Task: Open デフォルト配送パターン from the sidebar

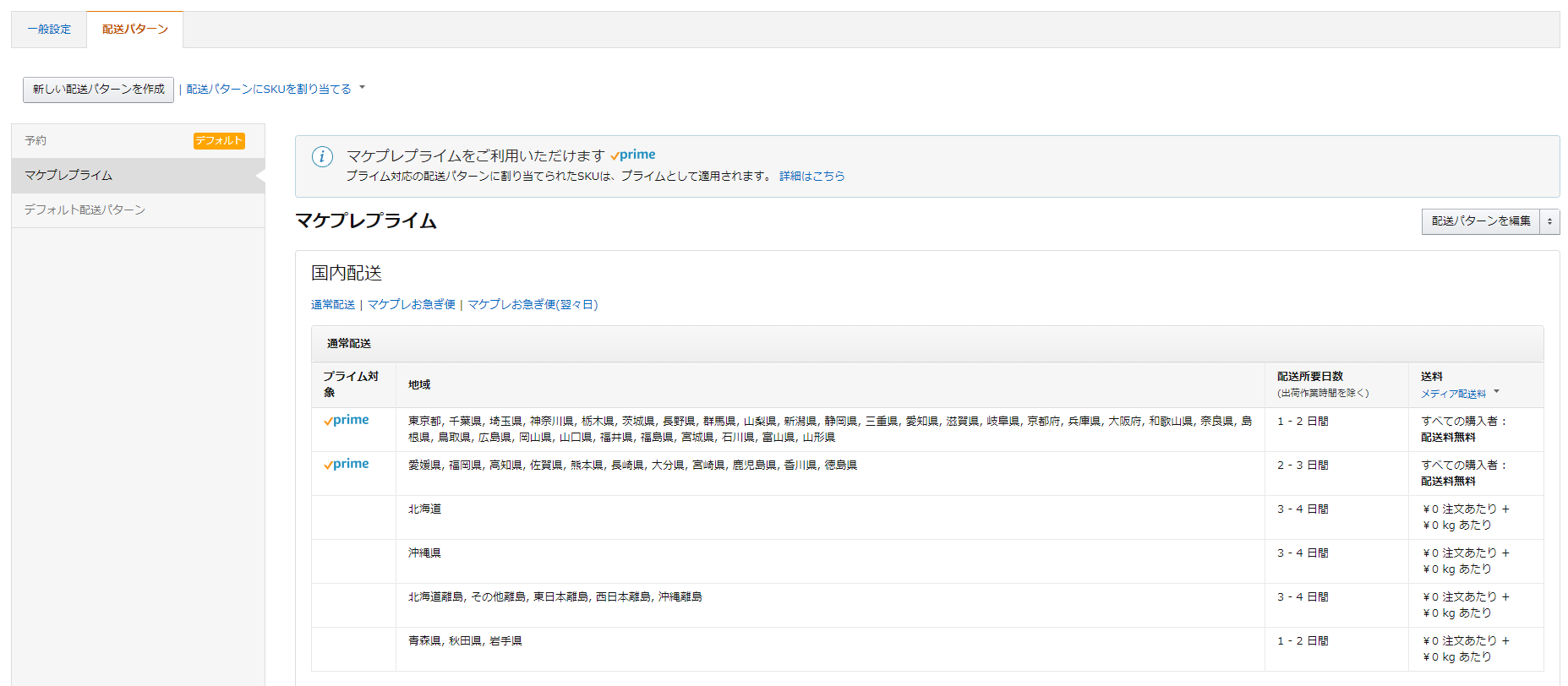Action: [85, 210]
